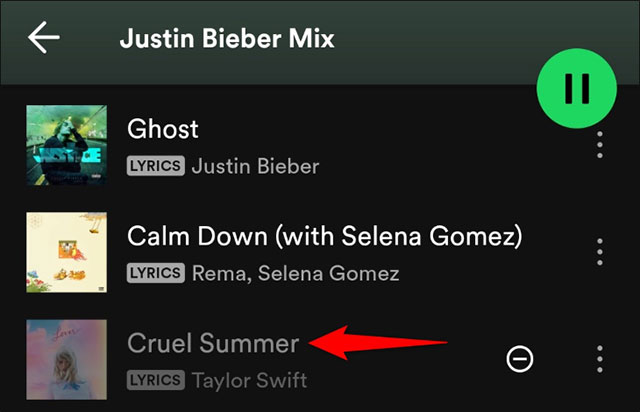
Task: Unhide Cruel Summer with the minus icon
Action: [x=520, y=358]
